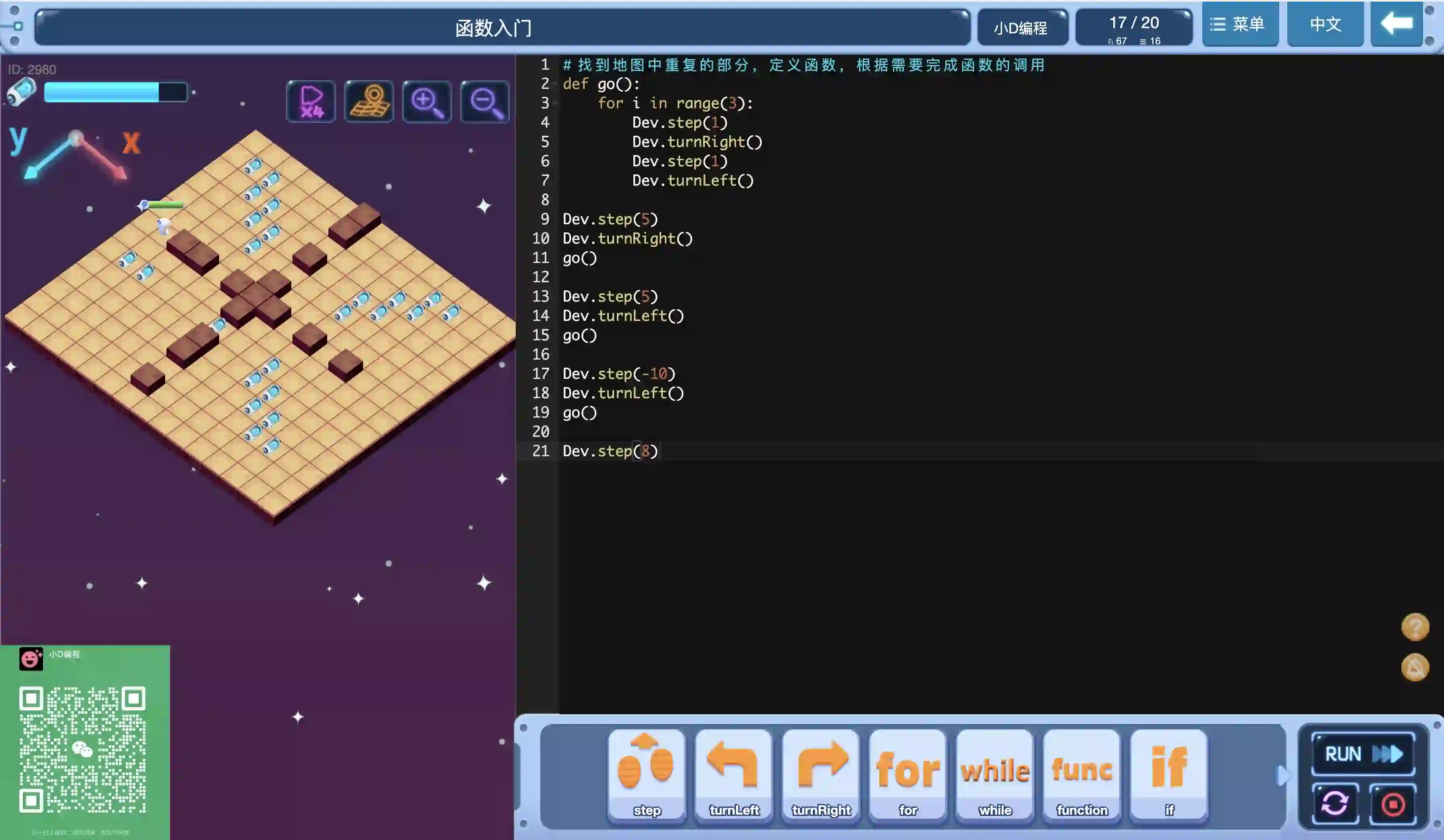Zoom out the game map

[x=485, y=102]
